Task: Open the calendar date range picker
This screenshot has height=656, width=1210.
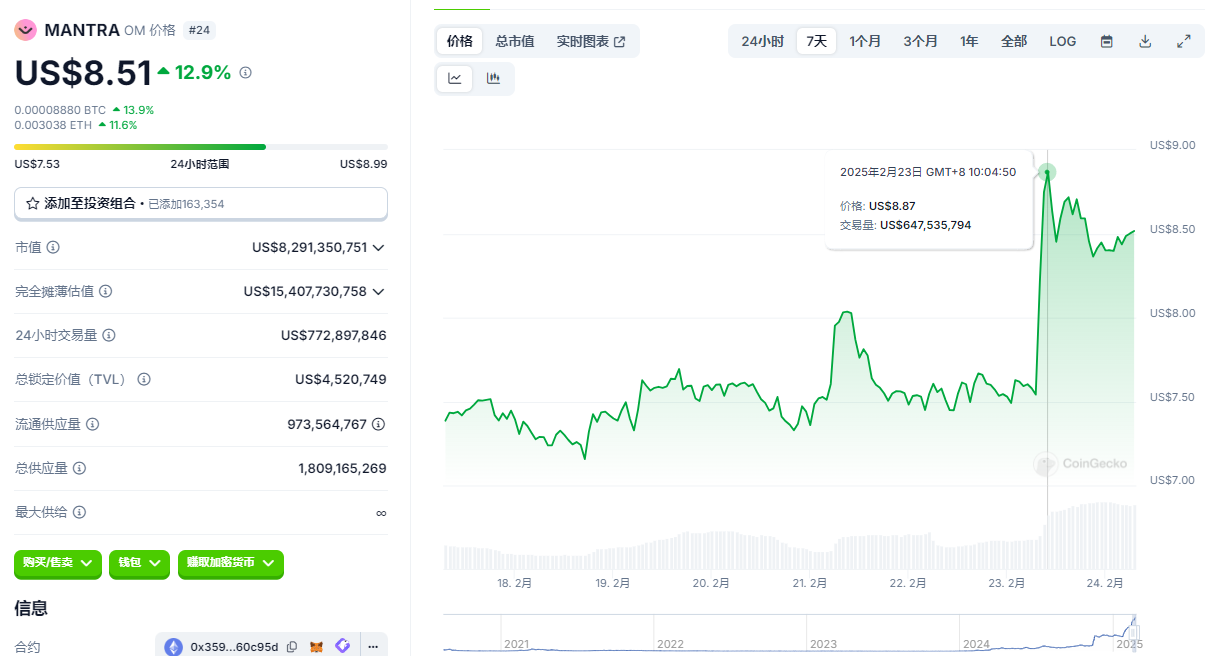Action: point(1107,41)
